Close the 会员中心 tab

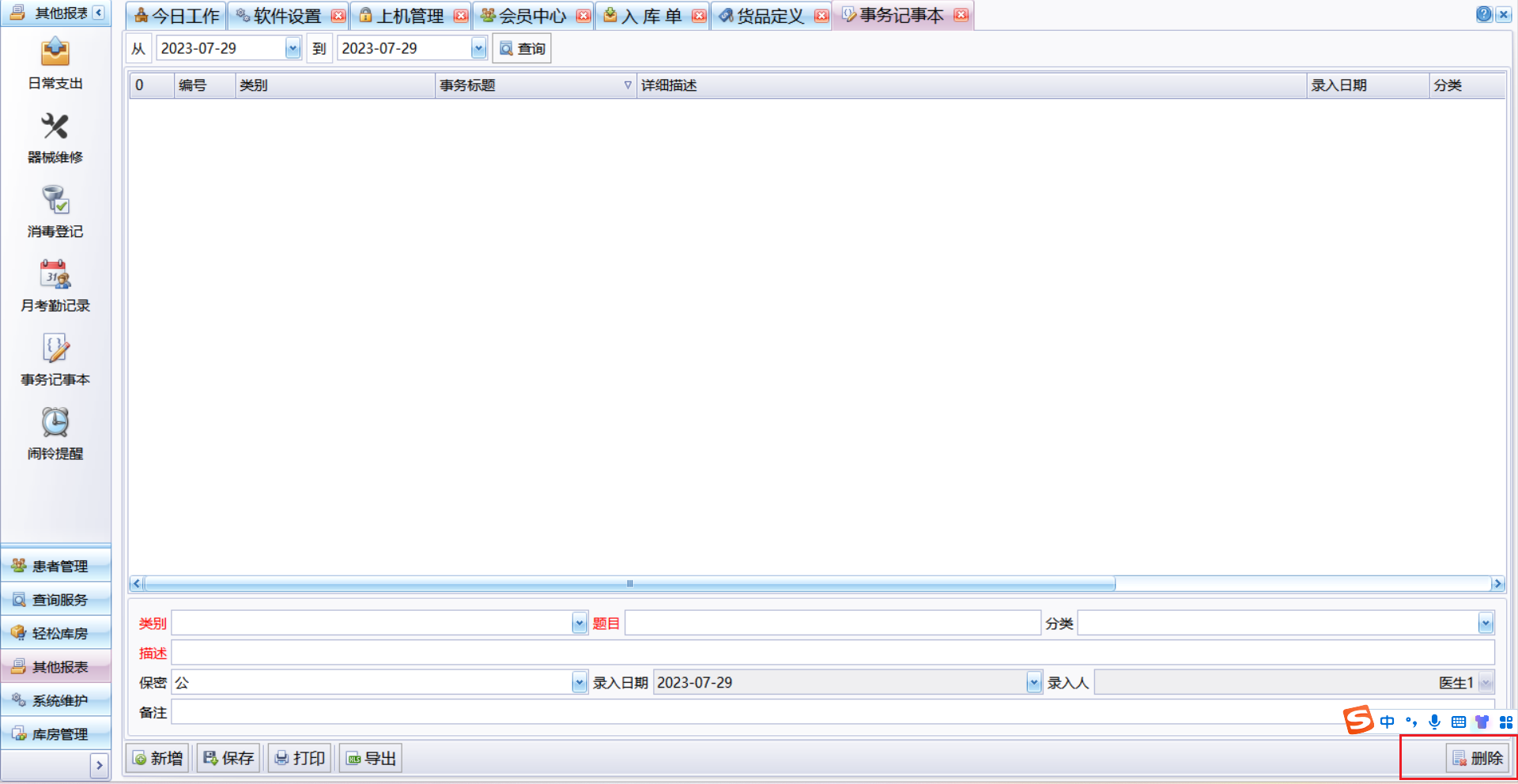click(x=583, y=16)
